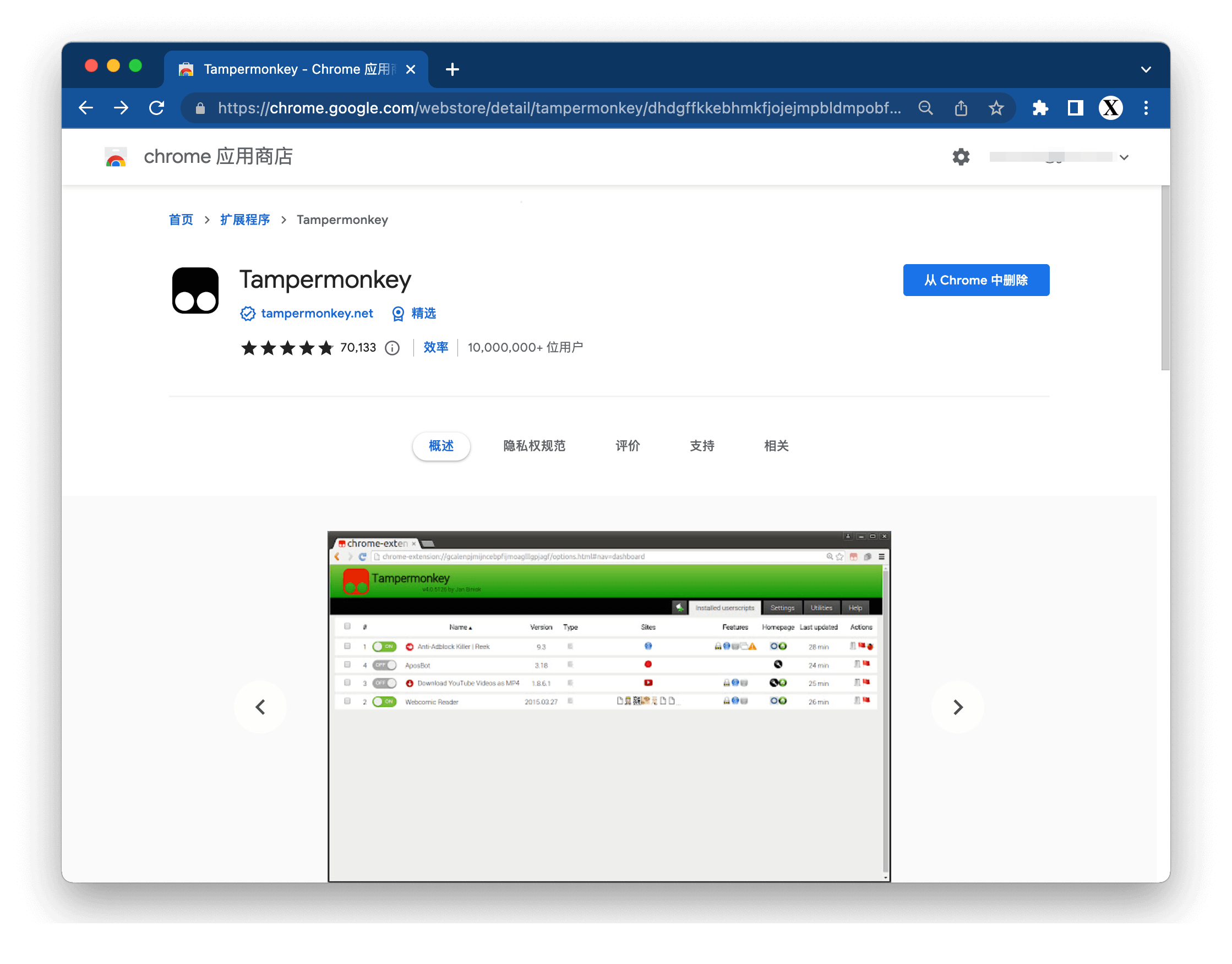Click 10,000,000+ 位用户 text
This screenshot has height=964, width=1232.
pos(525,348)
